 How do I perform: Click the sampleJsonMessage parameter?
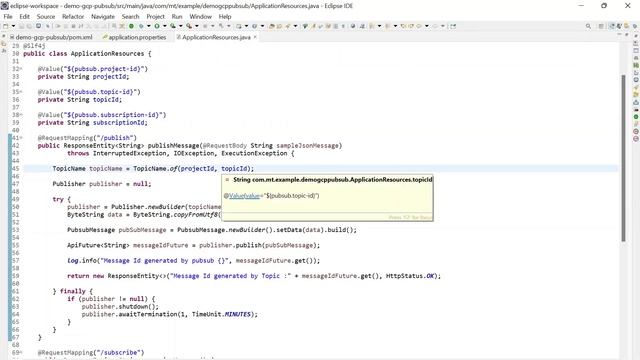(x=307, y=146)
